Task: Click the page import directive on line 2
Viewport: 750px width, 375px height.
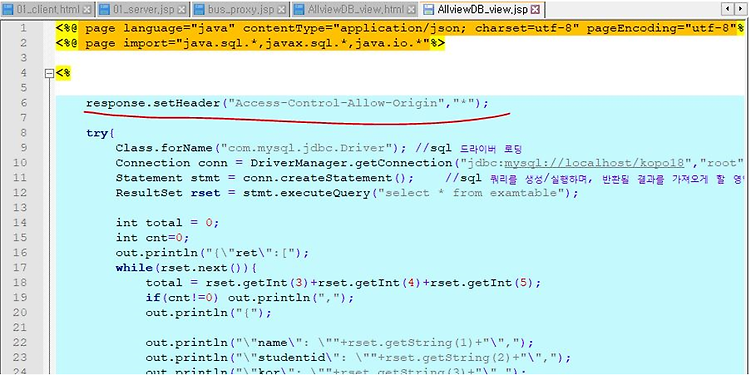Action: pos(251,44)
